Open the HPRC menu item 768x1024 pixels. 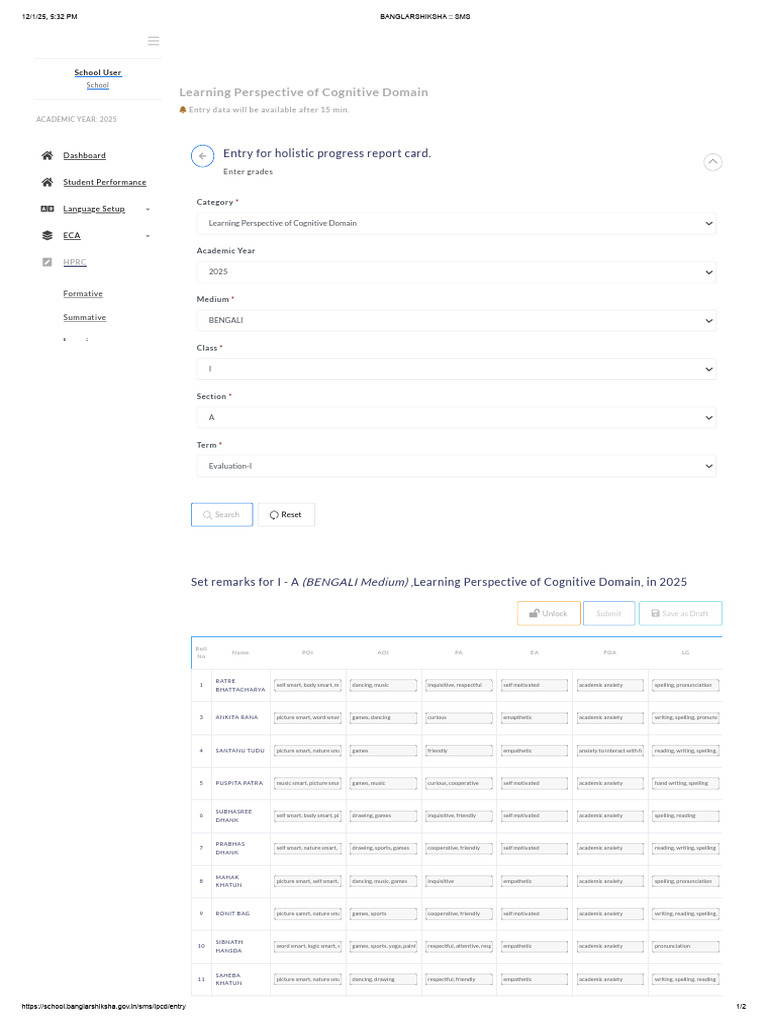click(x=74, y=263)
